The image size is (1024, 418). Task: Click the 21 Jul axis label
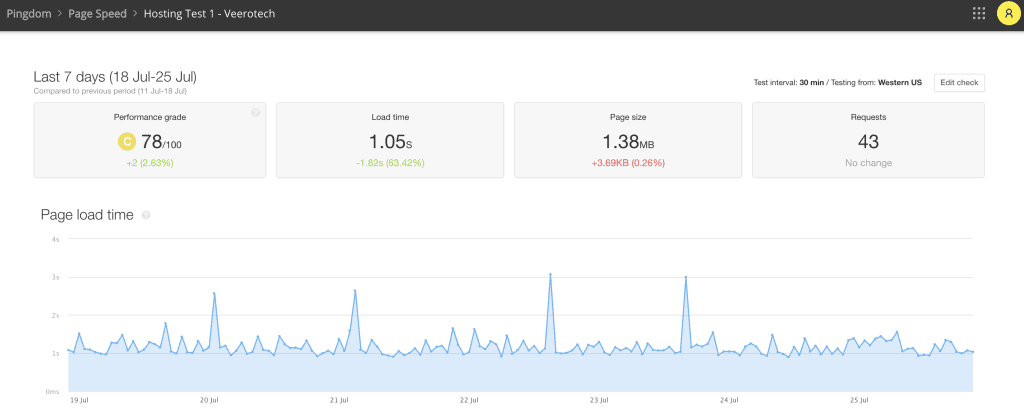[340, 399]
